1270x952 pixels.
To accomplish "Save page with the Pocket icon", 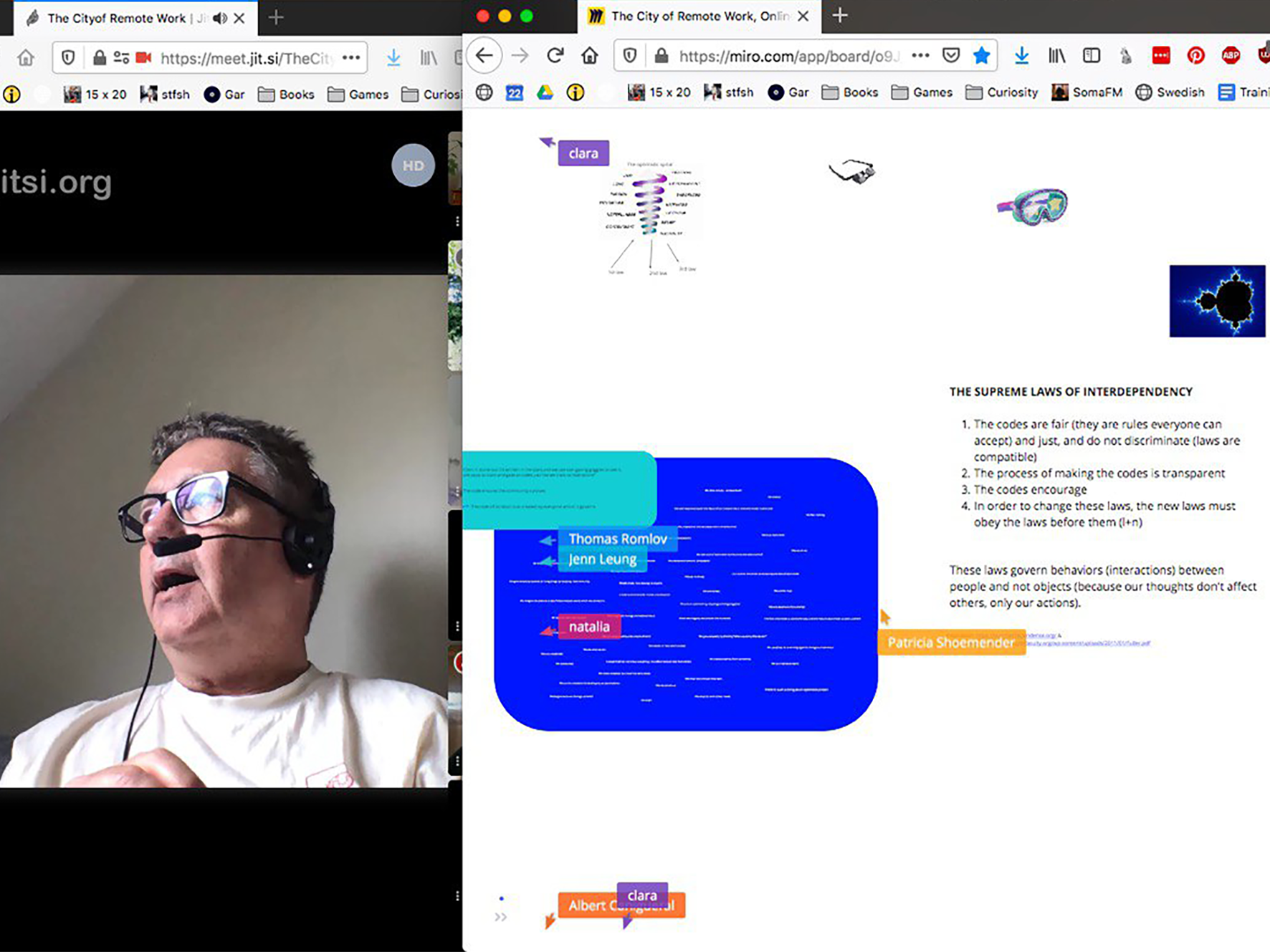I will click(x=951, y=56).
